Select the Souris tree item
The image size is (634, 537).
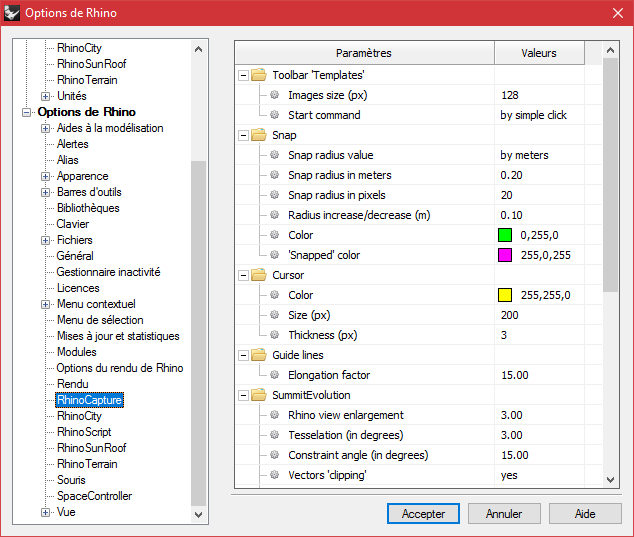[x=71, y=480]
